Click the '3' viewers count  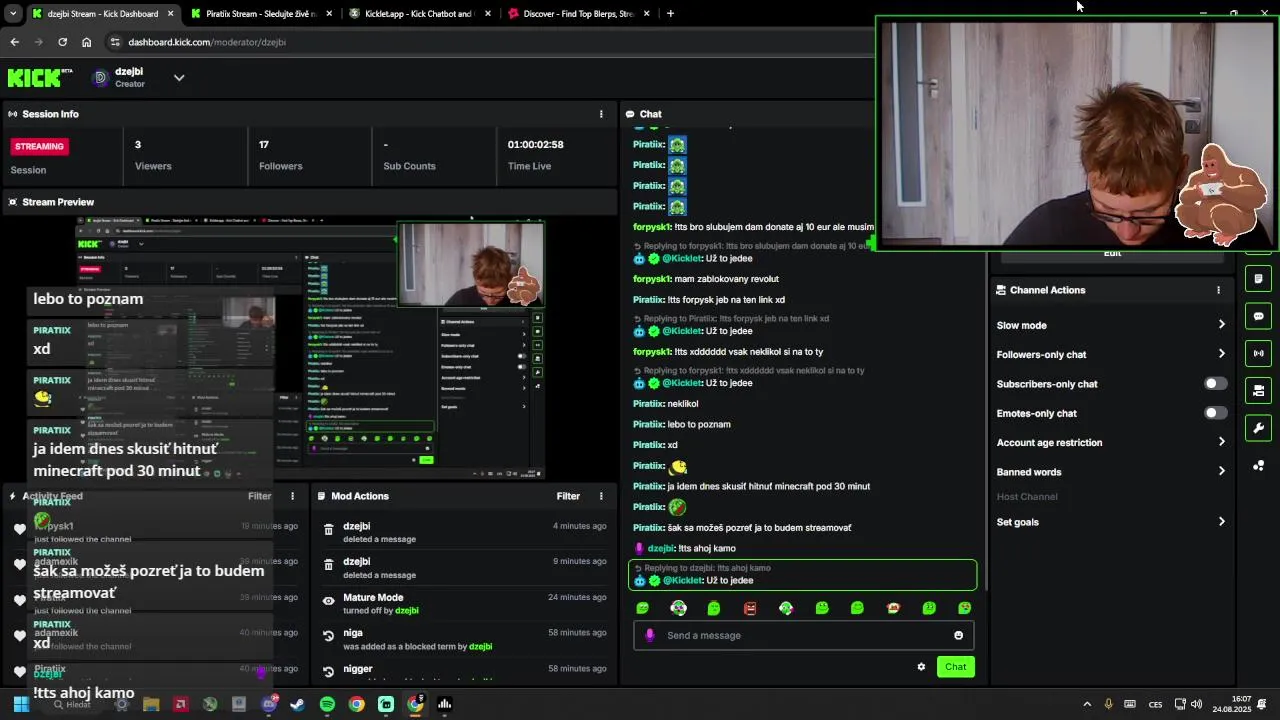[x=138, y=144]
